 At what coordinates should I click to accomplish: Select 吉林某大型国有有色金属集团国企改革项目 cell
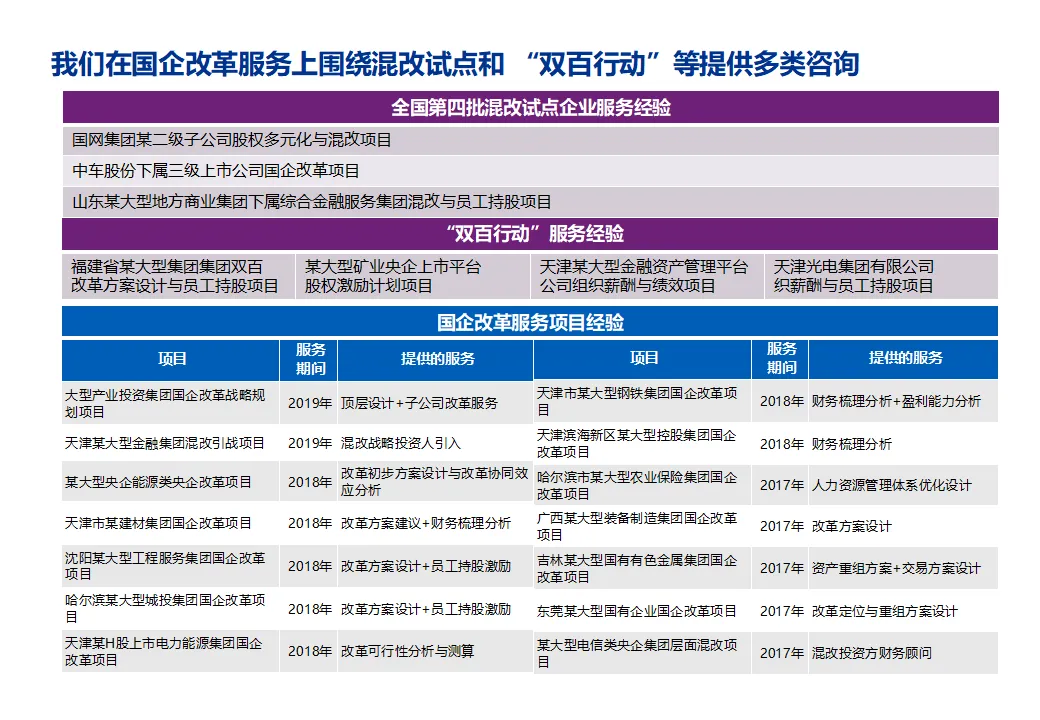coord(643,568)
